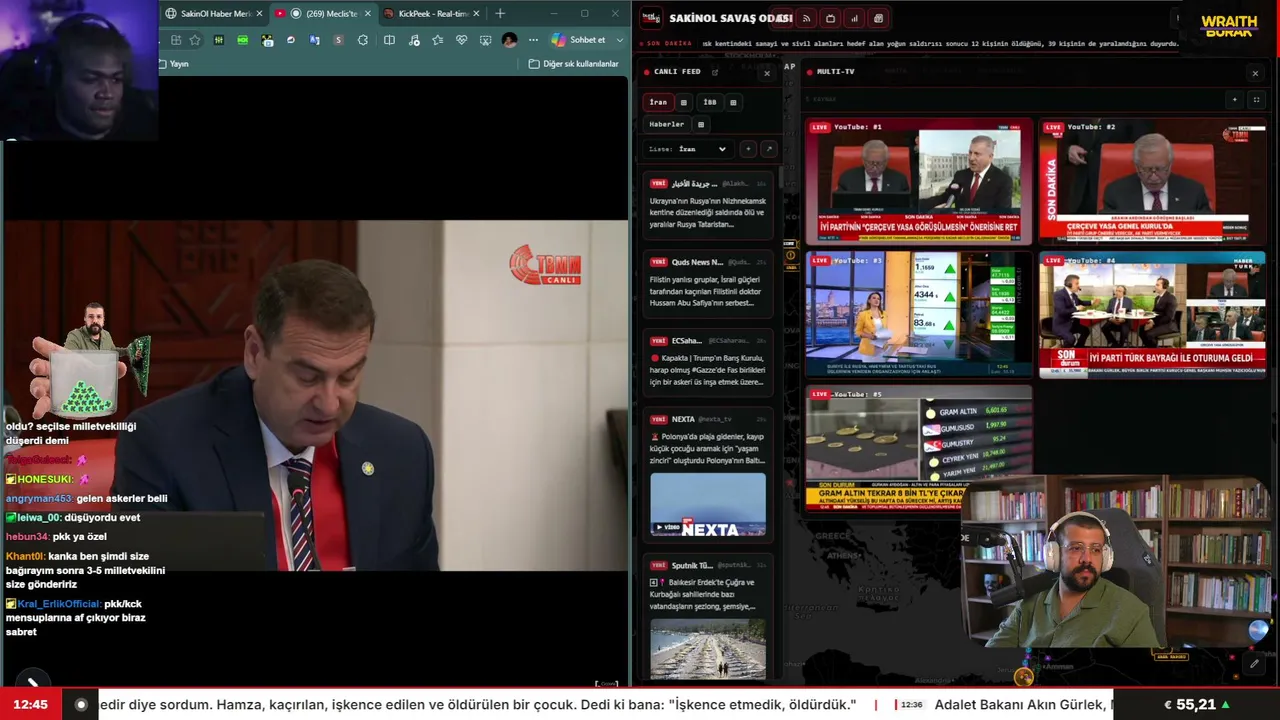The width and height of the screenshot is (1280, 720).
Task: Open the Yayın bookmark folder
Action: pyautogui.click(x=174, y=64)
